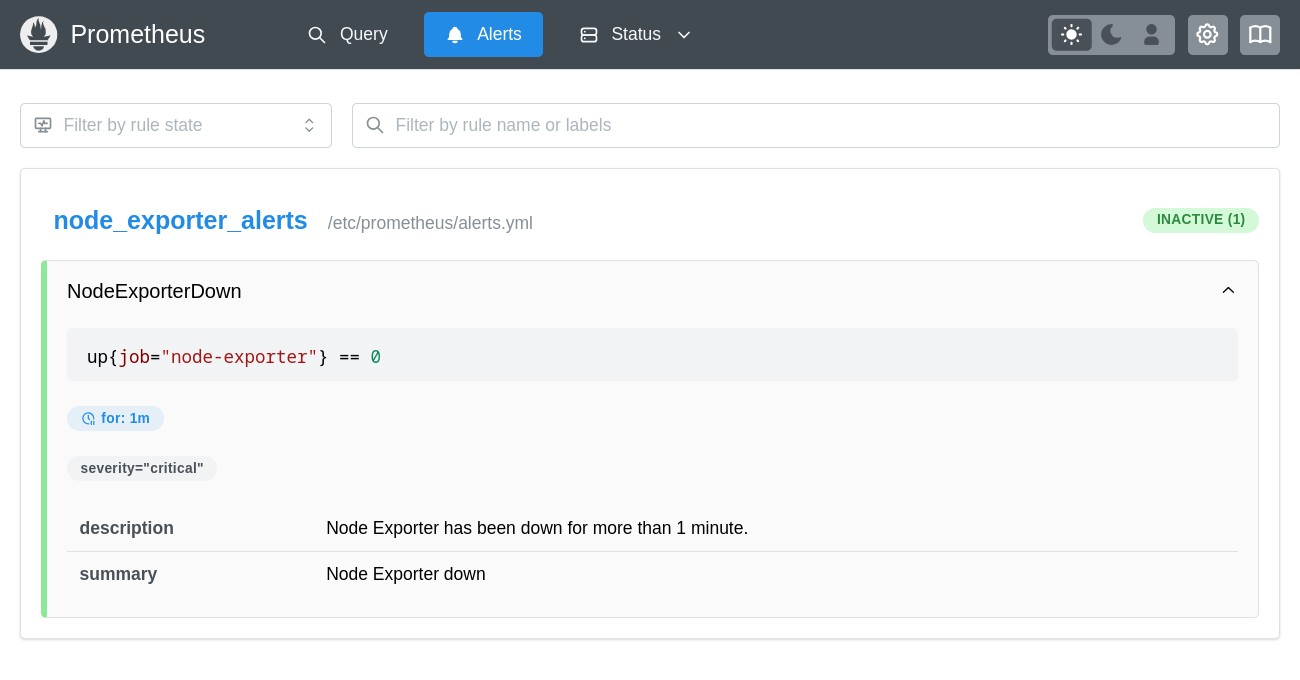The width and height of the screenshot is (1300, 680).
Task: Click the magnifier icon beside Query
Action: click(x=317, y=35)
